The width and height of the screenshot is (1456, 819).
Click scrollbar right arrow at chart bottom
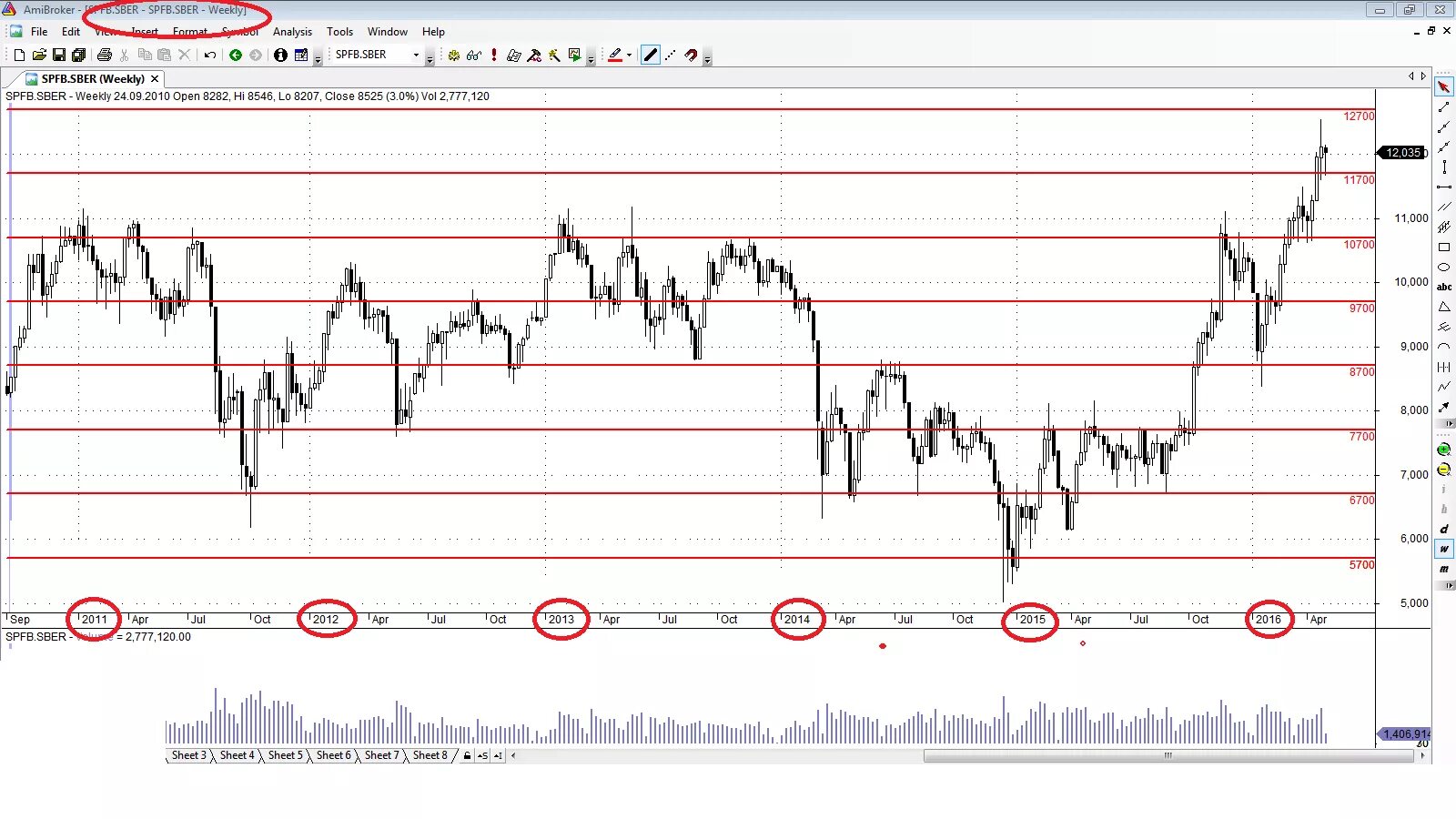pos(1423,755)
